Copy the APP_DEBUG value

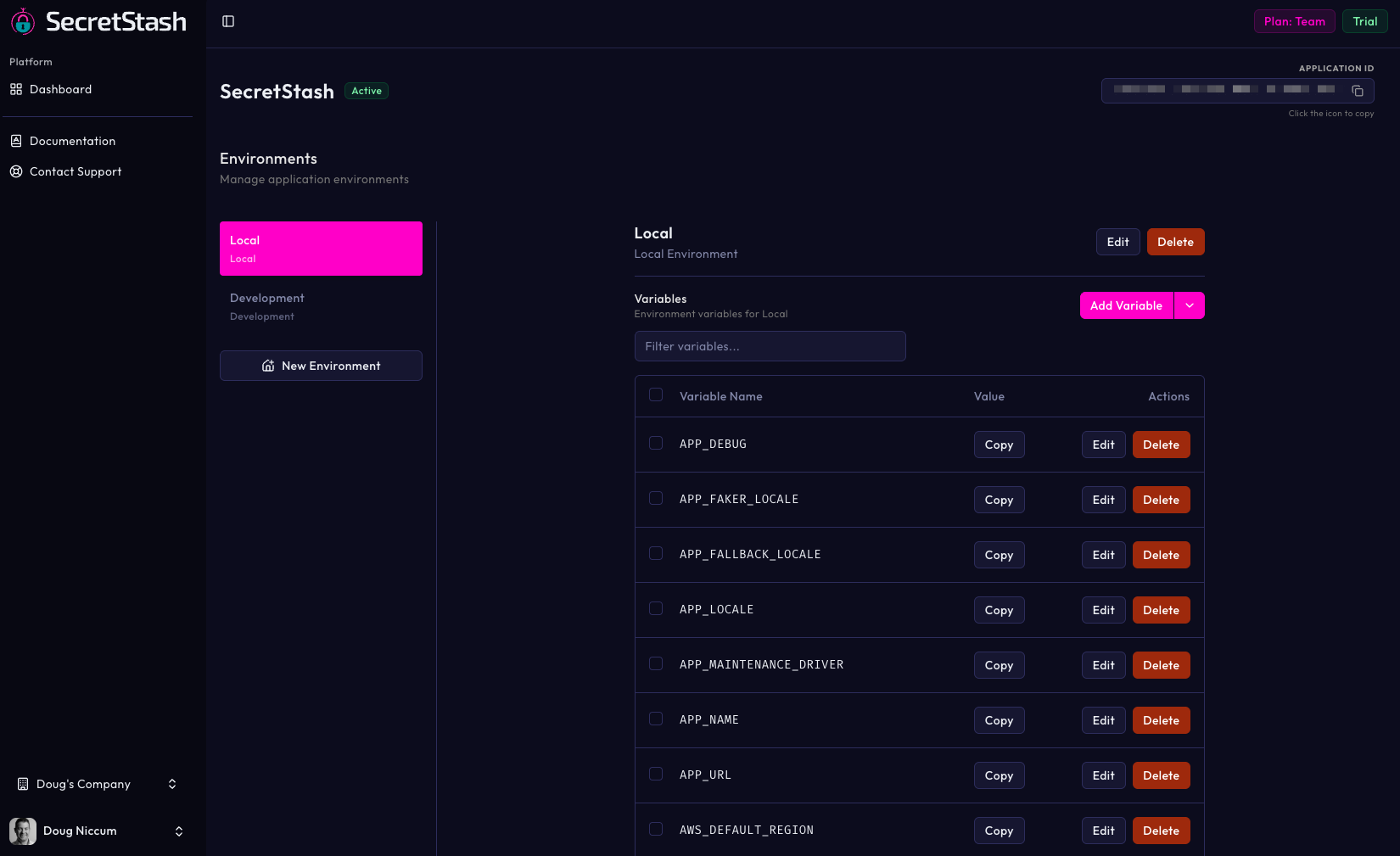[1000, 445]
